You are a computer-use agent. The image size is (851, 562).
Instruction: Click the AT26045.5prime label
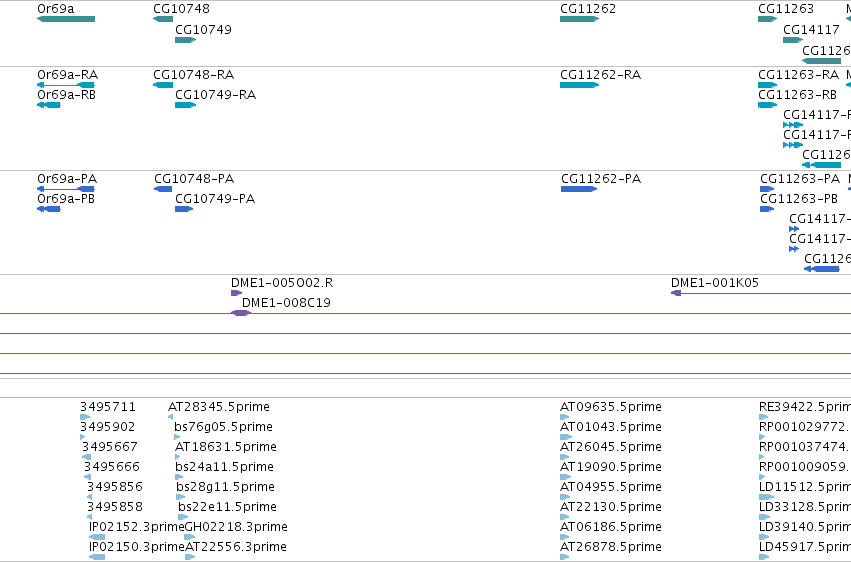pyautogui.click(x=611, y=447)
